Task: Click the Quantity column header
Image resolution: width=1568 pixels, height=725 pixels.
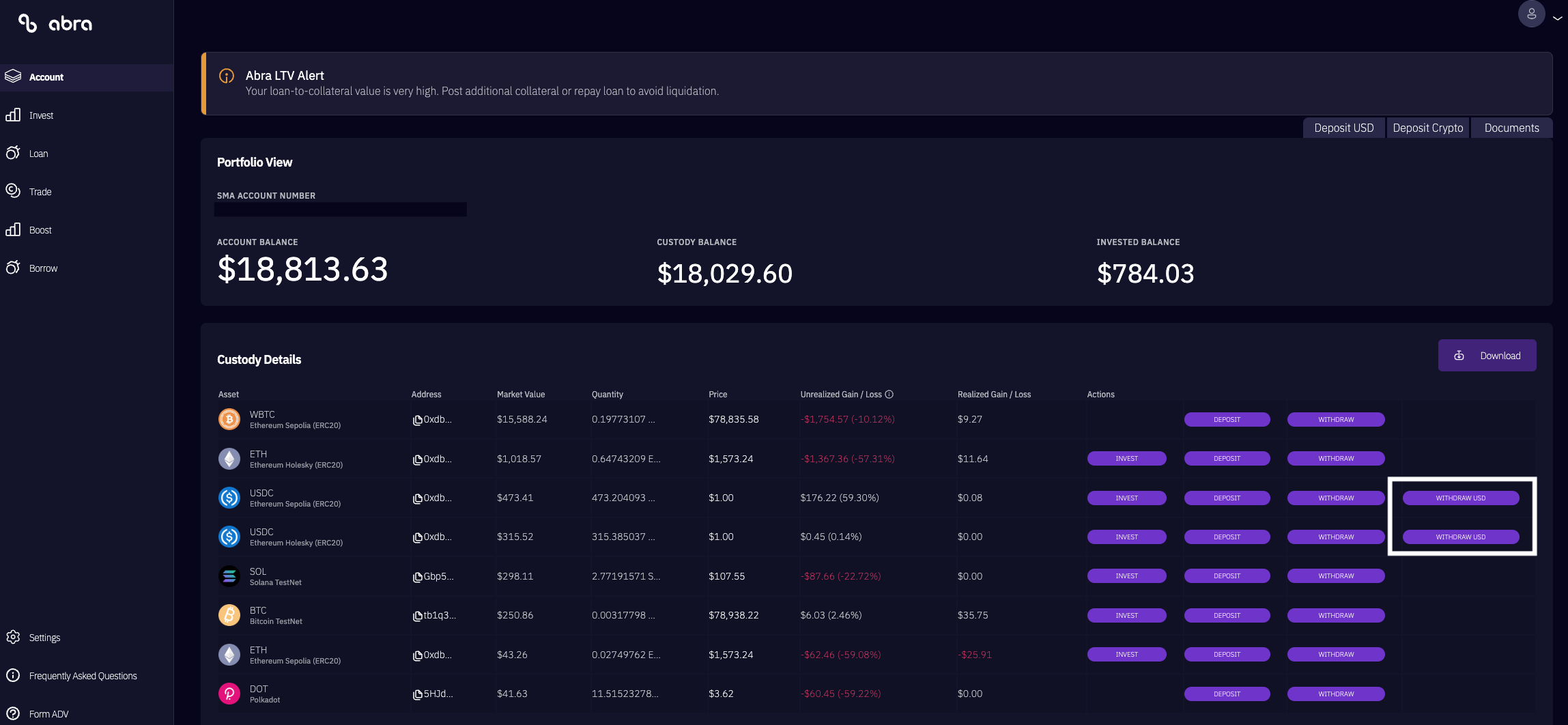Action: (x=607, y=395)
